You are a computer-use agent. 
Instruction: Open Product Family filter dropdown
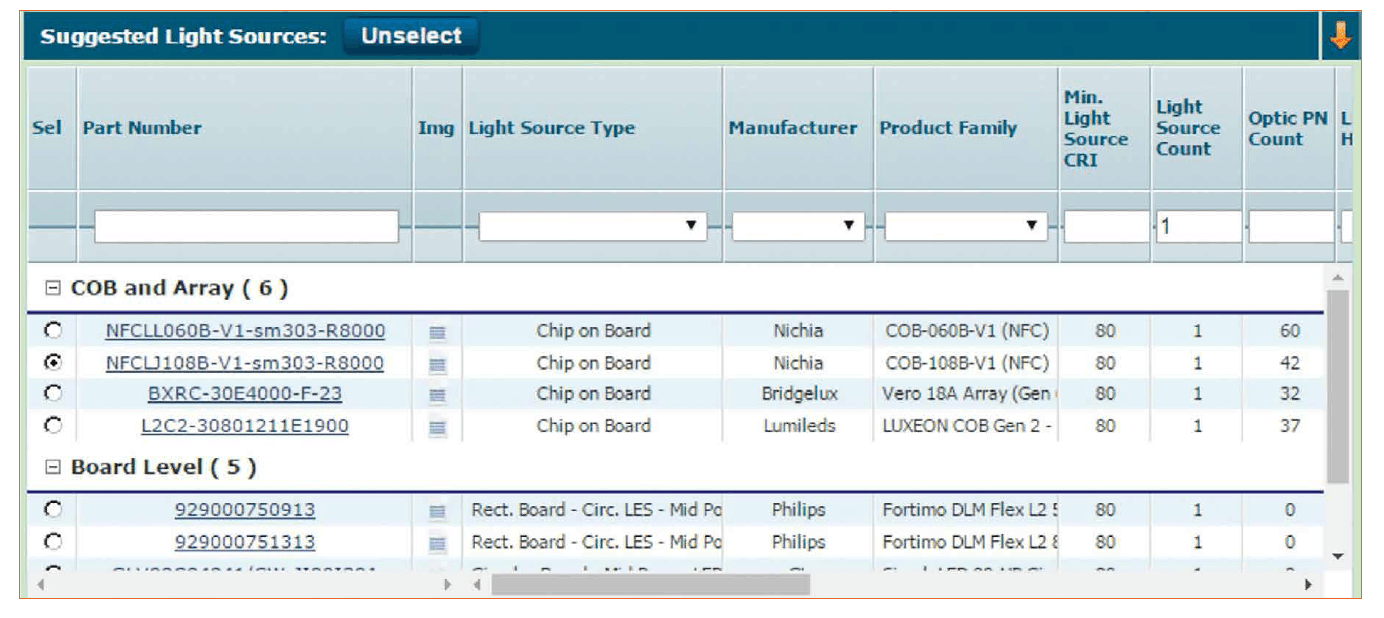966,226
